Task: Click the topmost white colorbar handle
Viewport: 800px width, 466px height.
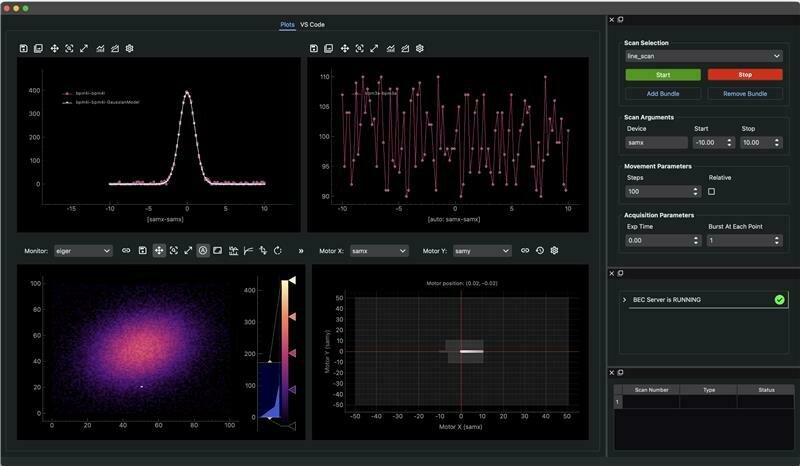Action: pyautogui.click(x=292, y=280)
